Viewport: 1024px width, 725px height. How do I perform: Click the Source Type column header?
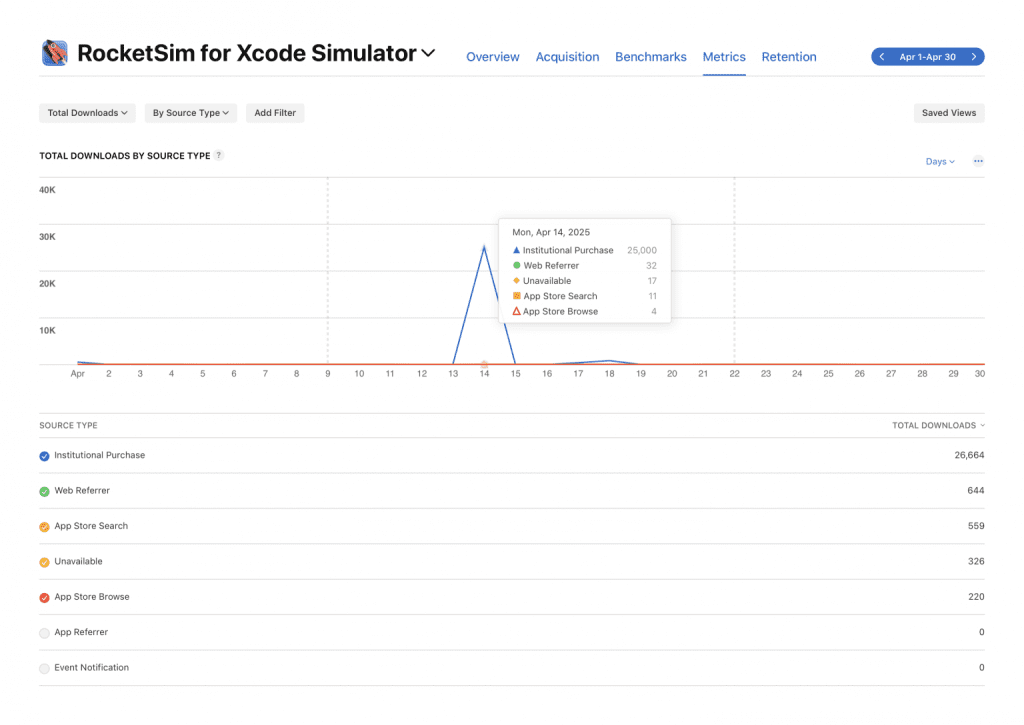pyautogui.click(x=69, y=425)
